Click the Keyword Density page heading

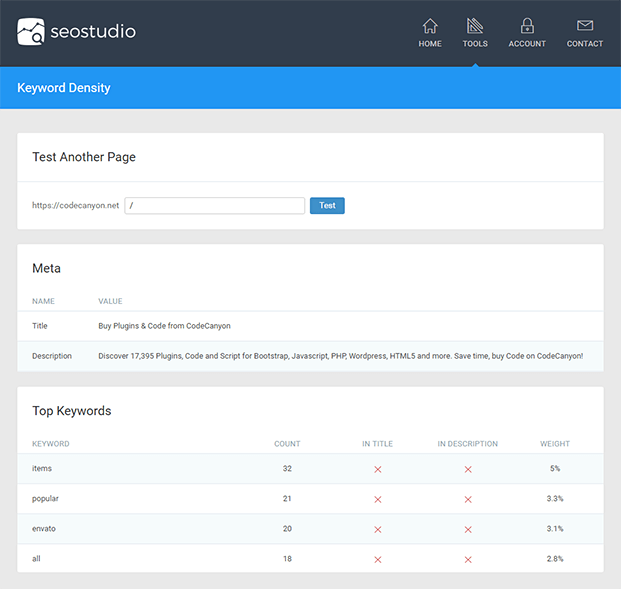point(64,88)
